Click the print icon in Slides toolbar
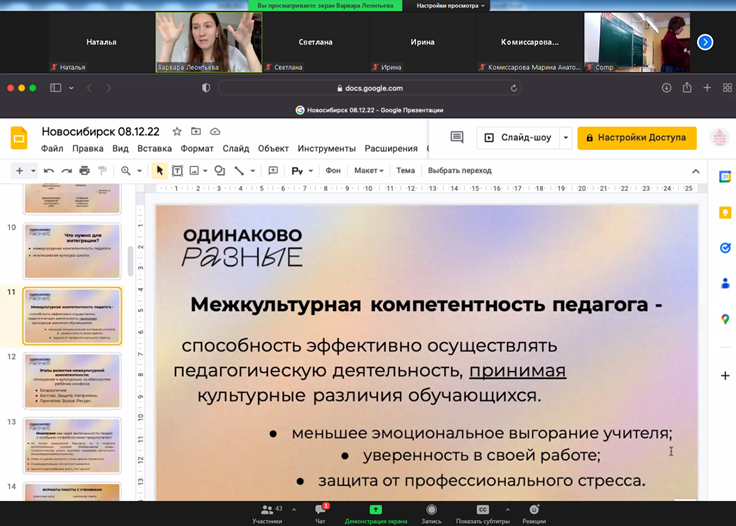 point(84,171)
